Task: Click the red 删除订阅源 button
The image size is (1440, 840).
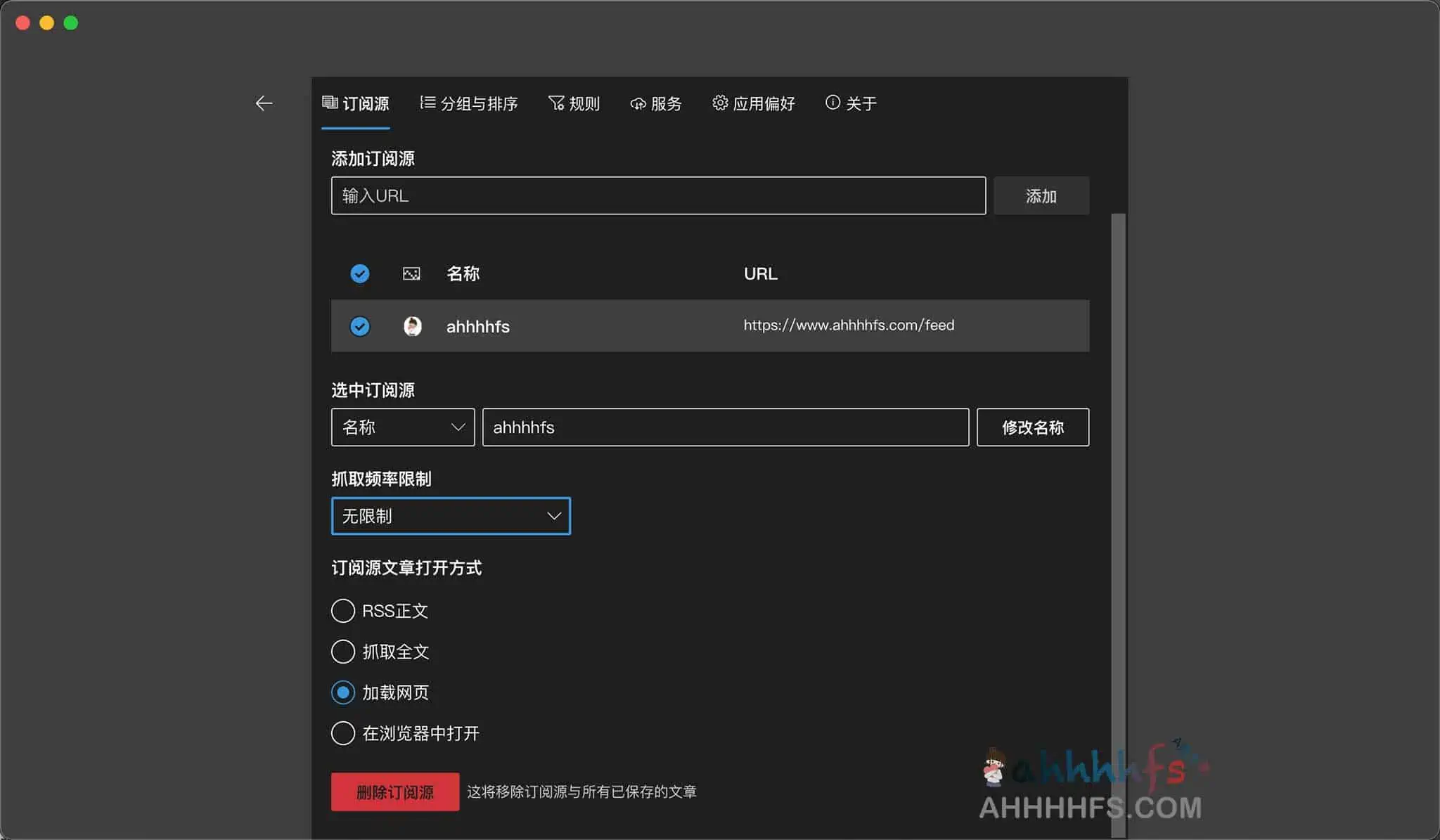Action: (394, 791)
